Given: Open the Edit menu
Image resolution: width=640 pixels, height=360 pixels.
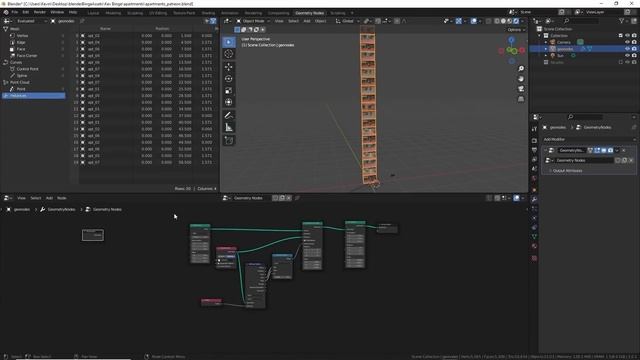Looking at the screenshot, I should [x=26, y=12].
